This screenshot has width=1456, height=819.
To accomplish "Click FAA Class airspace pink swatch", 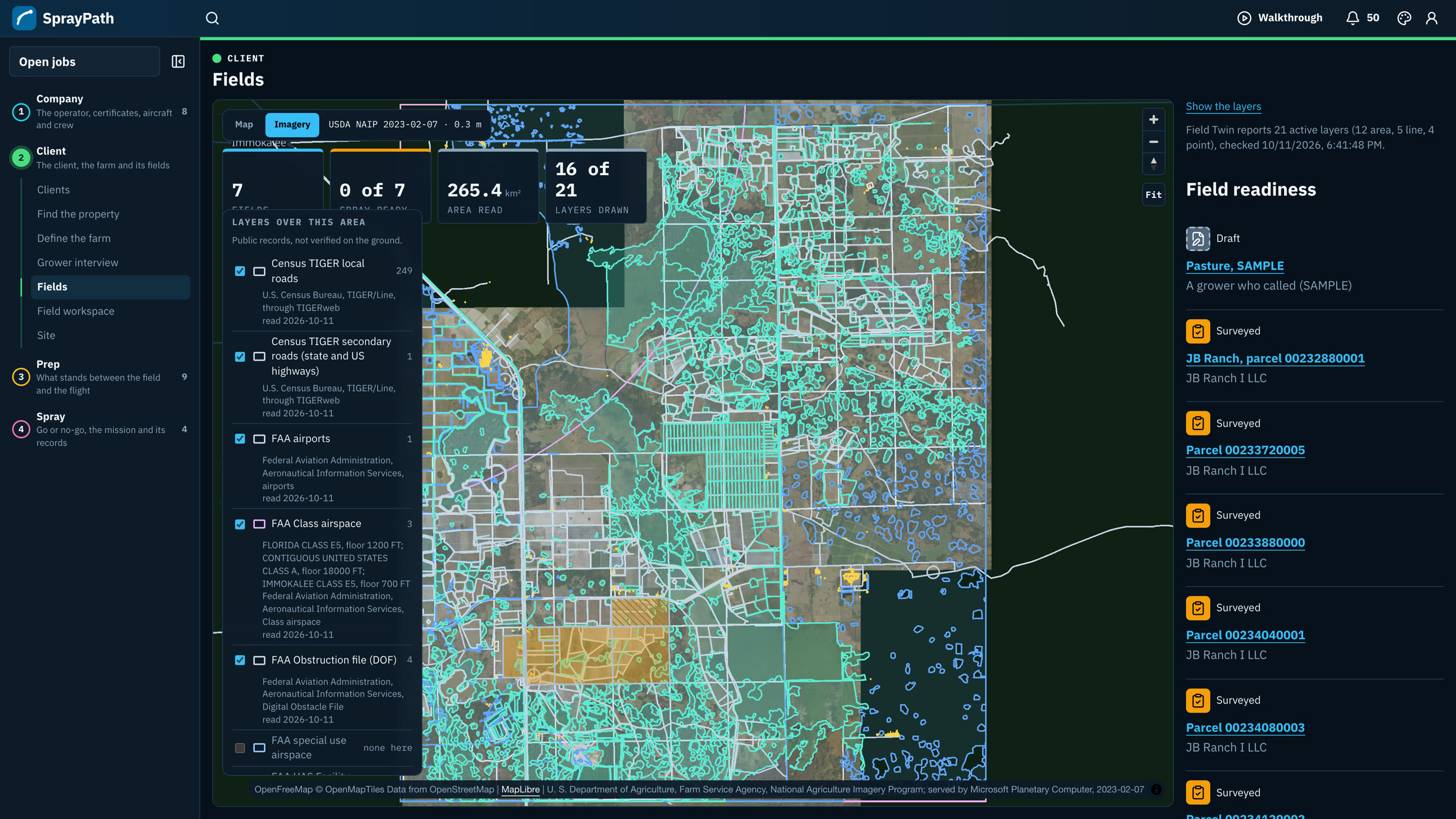I will [x=259, y=524].
